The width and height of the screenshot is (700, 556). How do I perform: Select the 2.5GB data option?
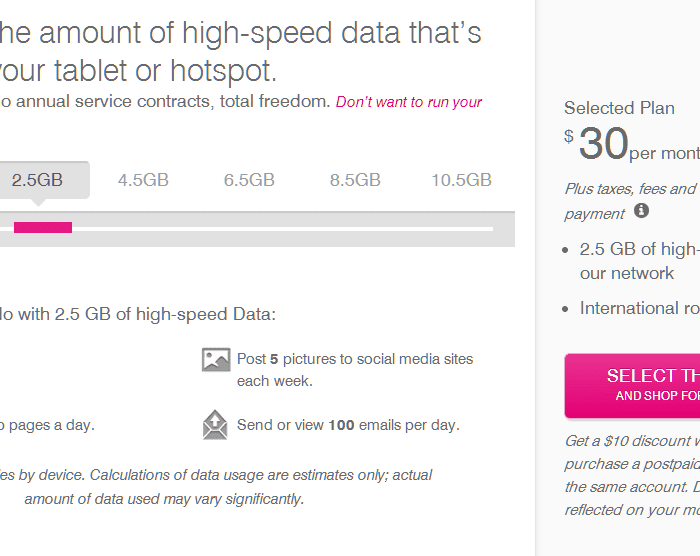pos(37,180)
